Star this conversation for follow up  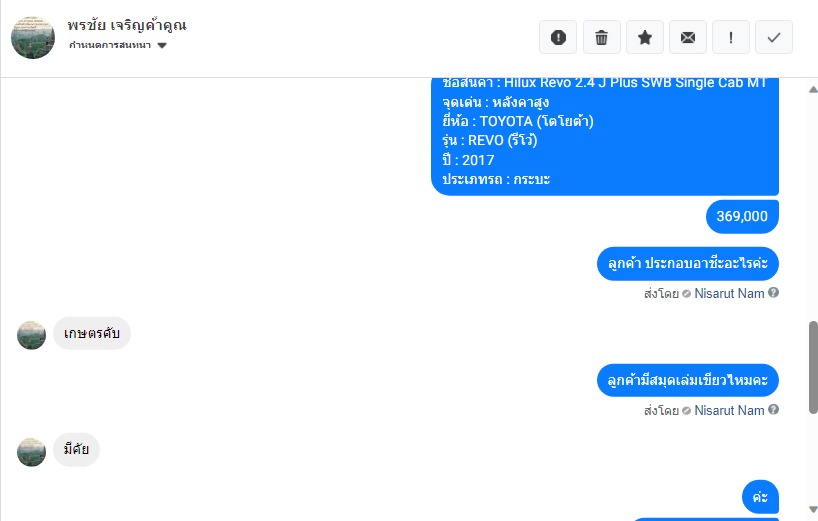tap(645, 37)
